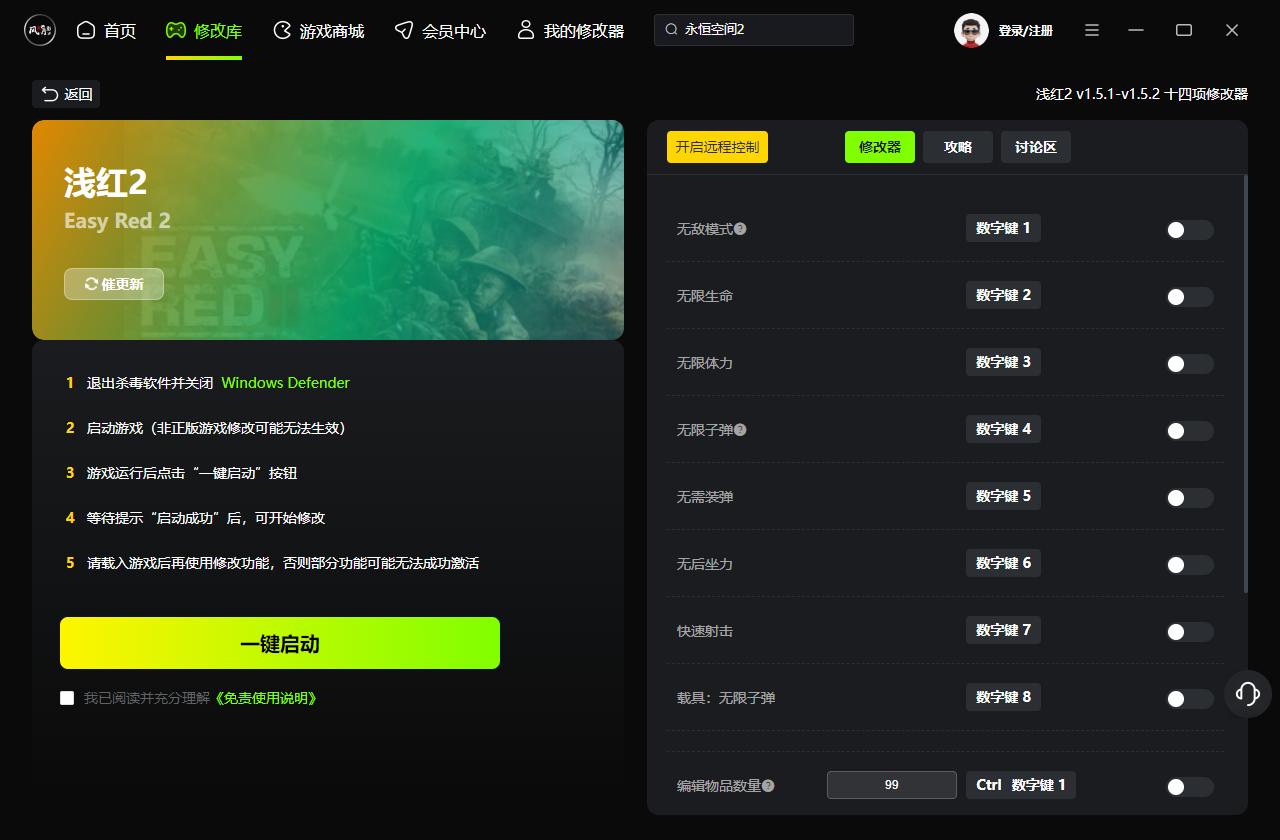The height and width of the screenshot is (840, 1280).
Task: Go to 首页 home tab
Action: (106, 31)
